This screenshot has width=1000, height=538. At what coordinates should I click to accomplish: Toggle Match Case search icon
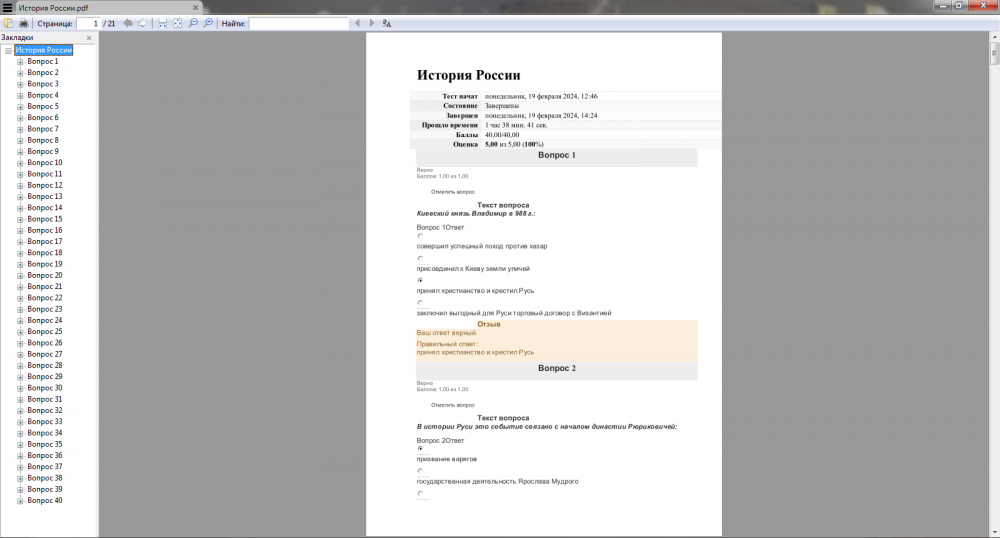386,23
